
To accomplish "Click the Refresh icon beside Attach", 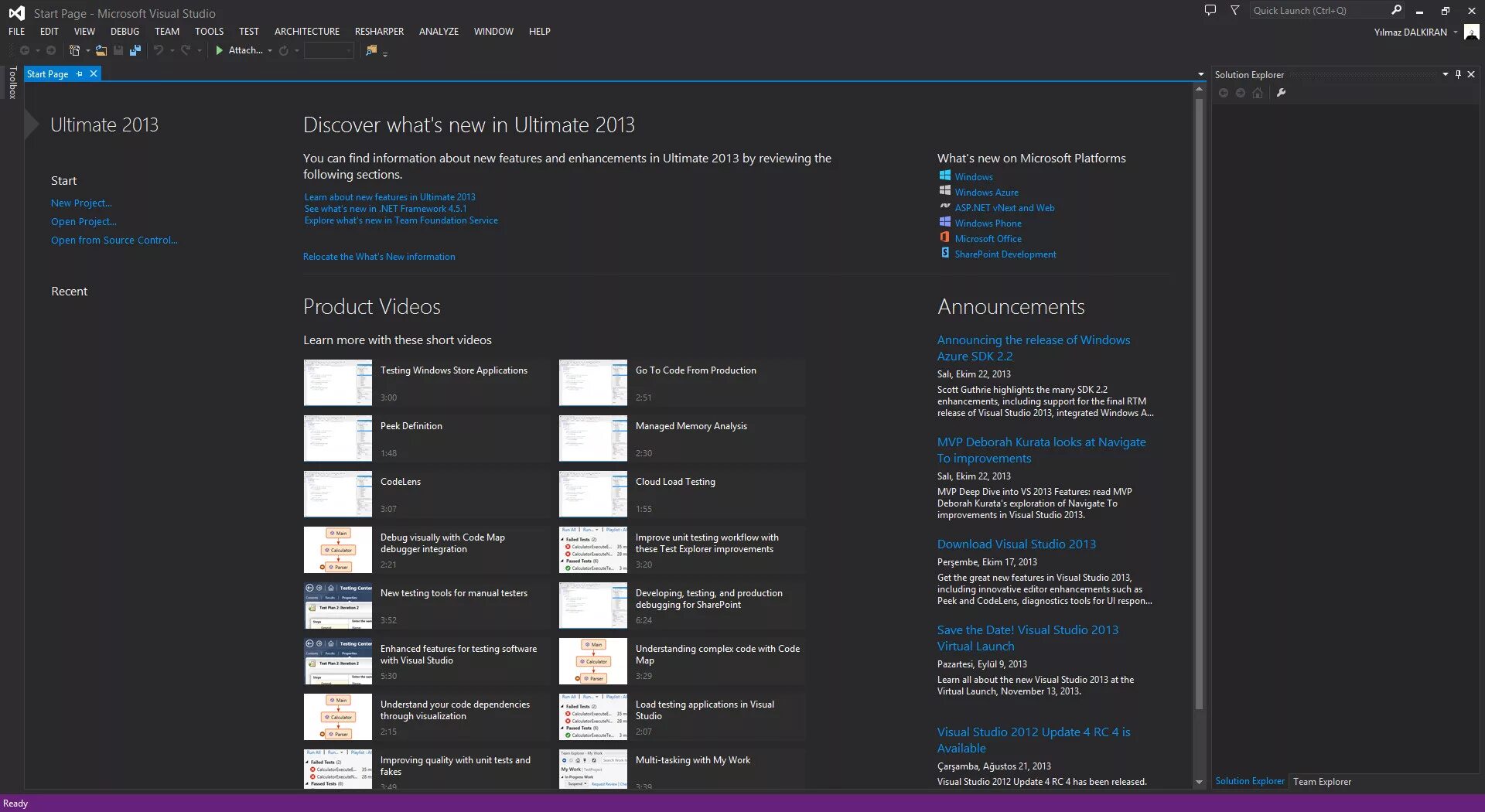I will coord(284,50).
